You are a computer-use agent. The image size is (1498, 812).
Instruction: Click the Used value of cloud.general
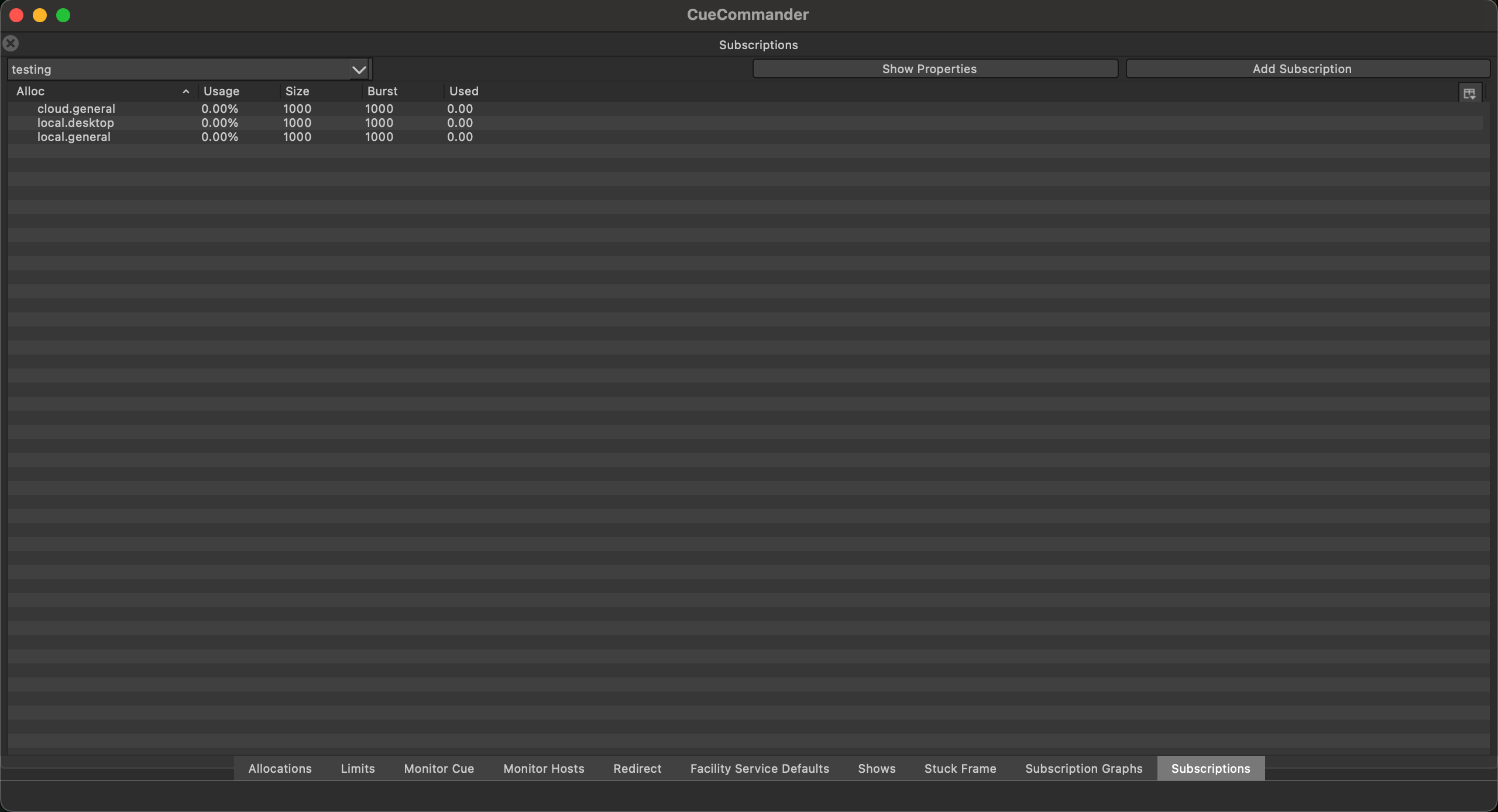(x=460, y=109)
